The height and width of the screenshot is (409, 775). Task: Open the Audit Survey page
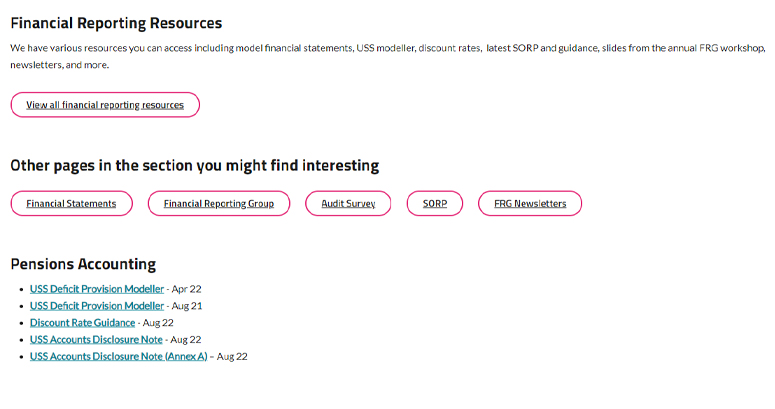(x=348, y=204)
